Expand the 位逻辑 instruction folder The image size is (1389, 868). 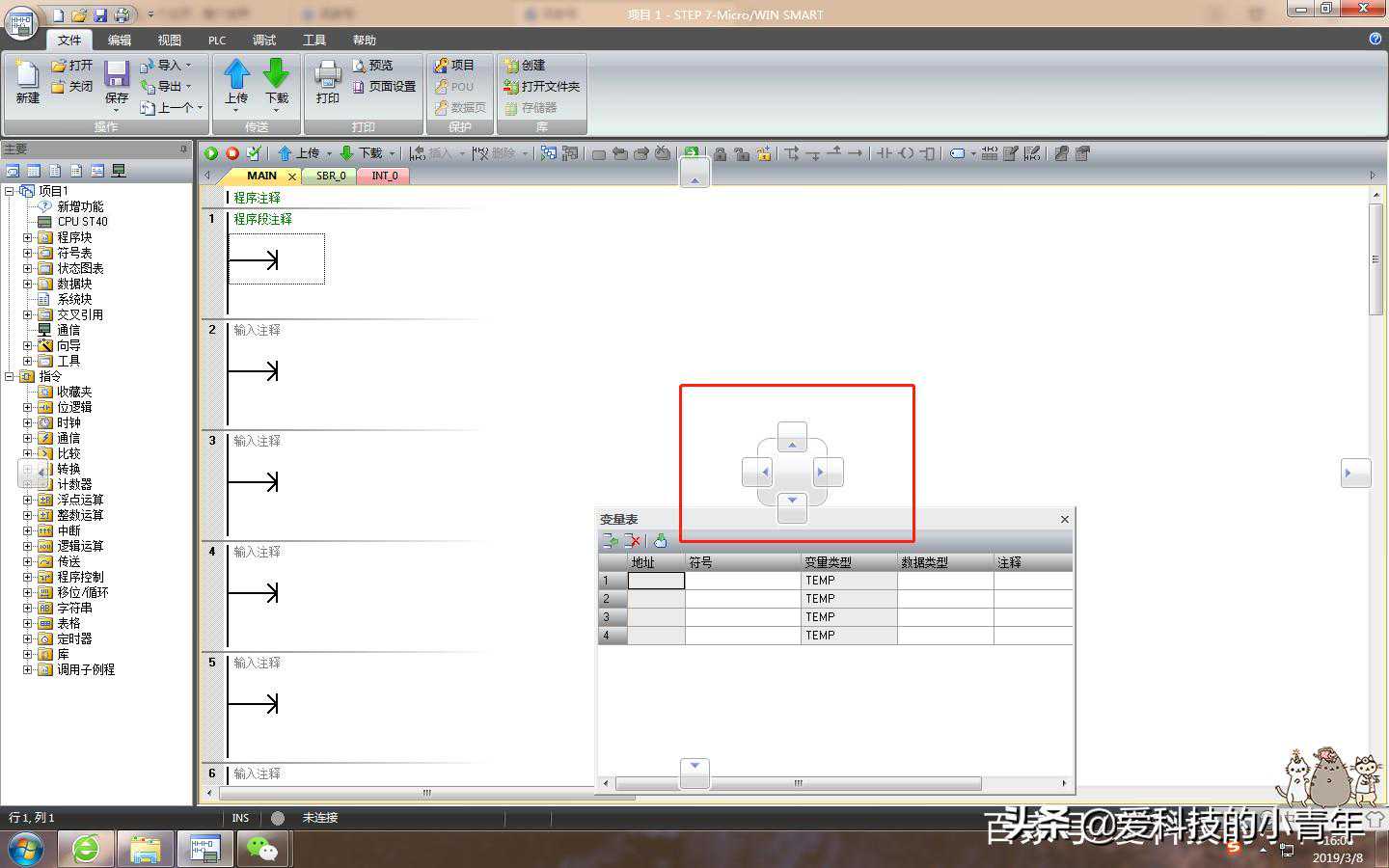coord(28,407)
